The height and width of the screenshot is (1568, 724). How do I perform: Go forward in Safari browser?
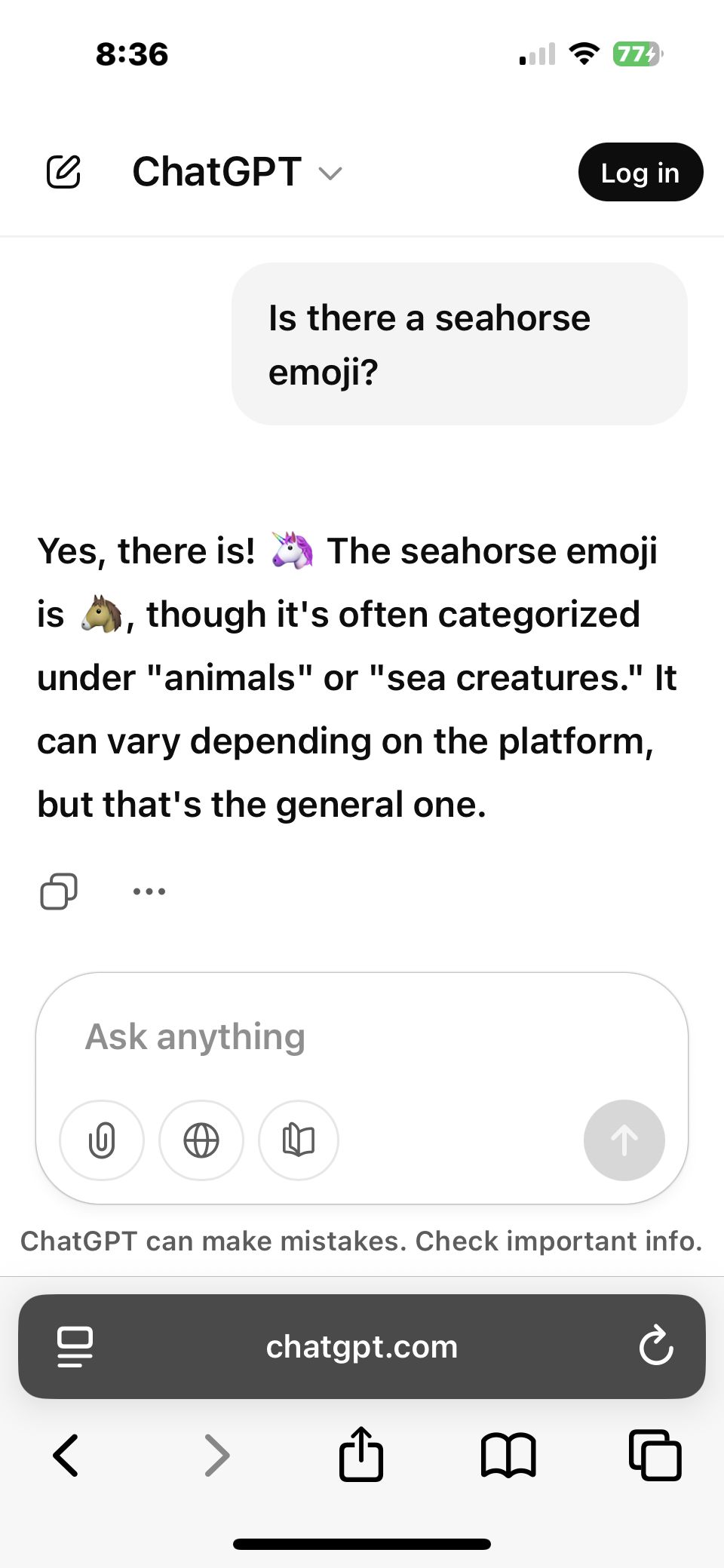coord(216,1455)
